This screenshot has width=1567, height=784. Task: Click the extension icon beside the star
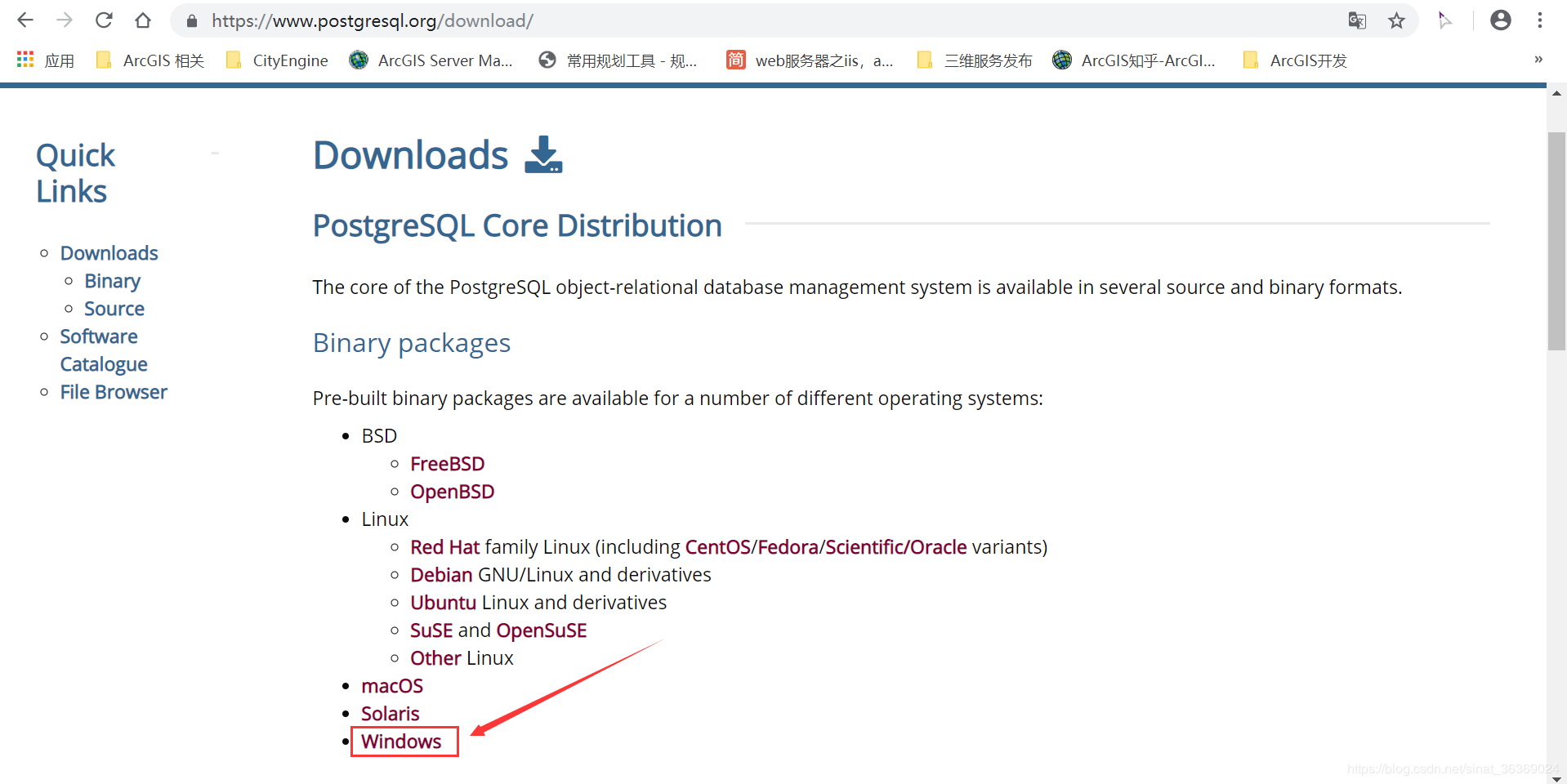coord(1444,20)
